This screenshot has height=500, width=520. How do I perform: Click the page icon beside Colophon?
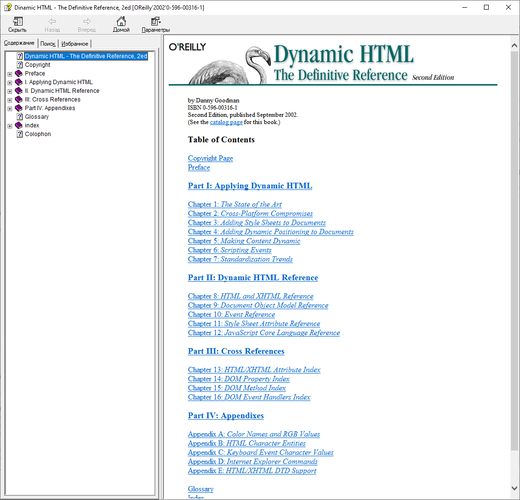20,134
